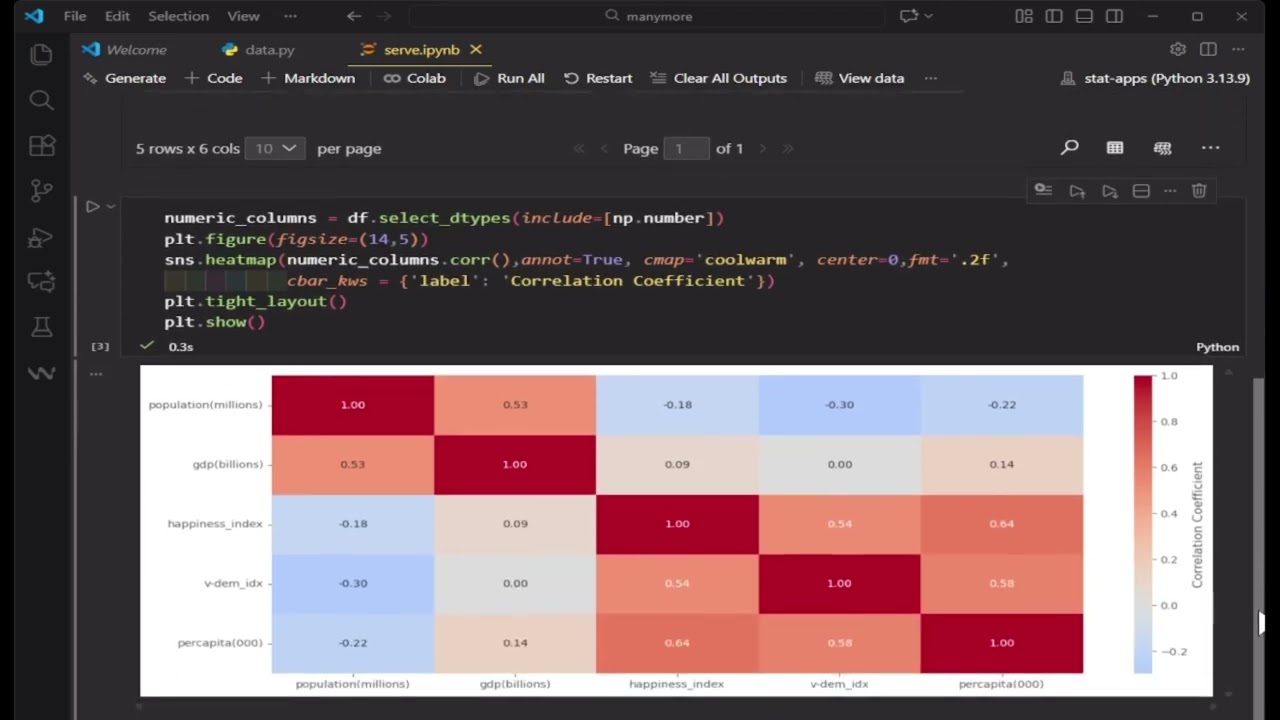
Task: Open the Copilot chat icon in title bar
Action: pos(909,16)
